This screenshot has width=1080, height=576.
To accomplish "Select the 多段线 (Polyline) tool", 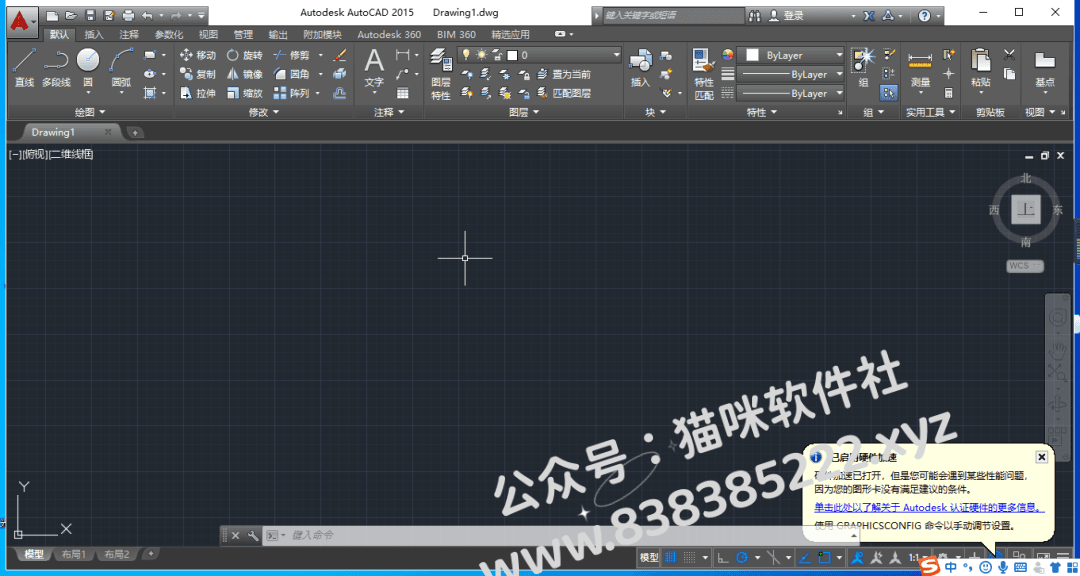I will click(56, 68).
